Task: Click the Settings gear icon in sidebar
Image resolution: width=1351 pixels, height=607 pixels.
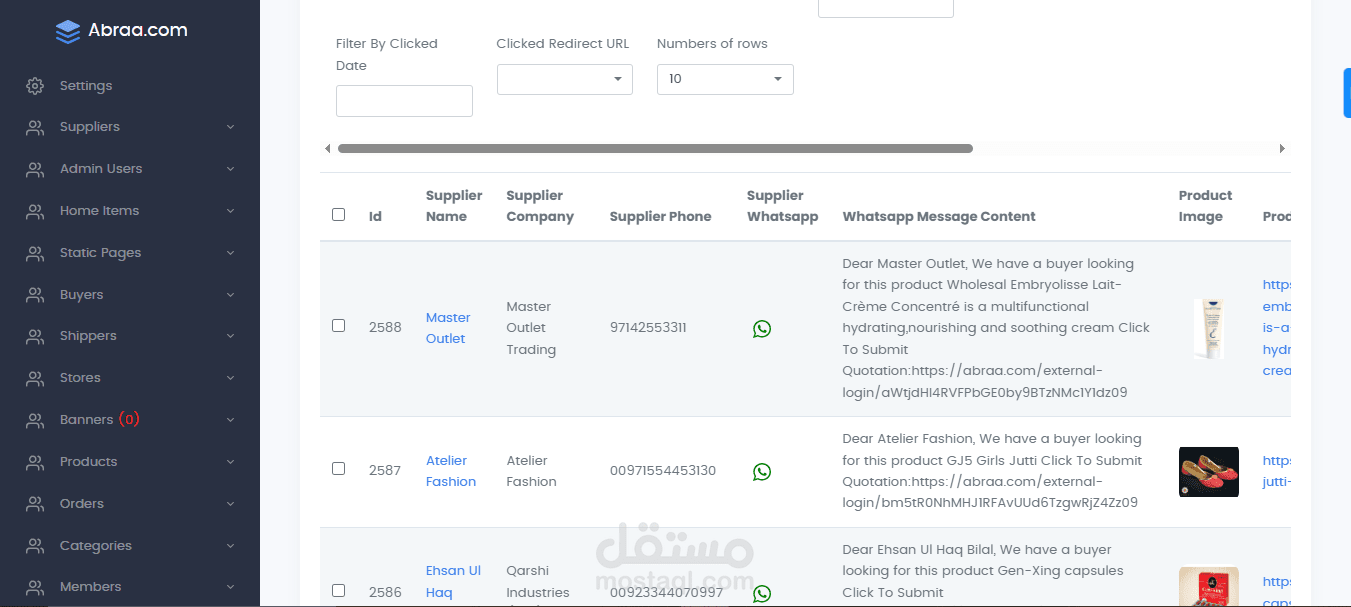Action: (x=35, y=86)
